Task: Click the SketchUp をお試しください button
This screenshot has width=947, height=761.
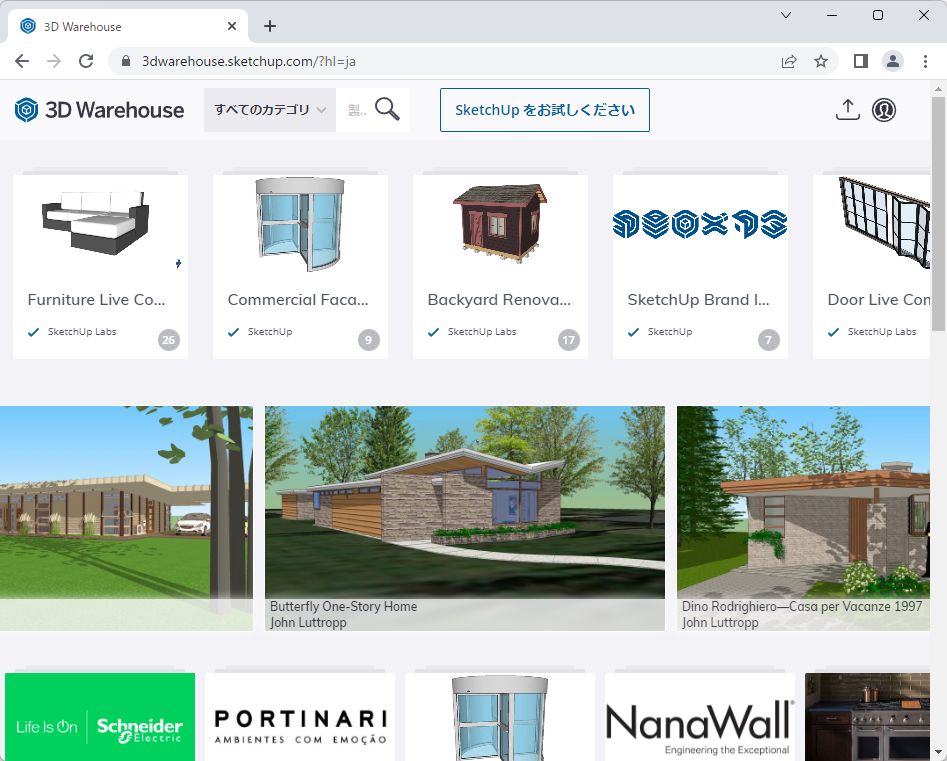Action: 544,110
